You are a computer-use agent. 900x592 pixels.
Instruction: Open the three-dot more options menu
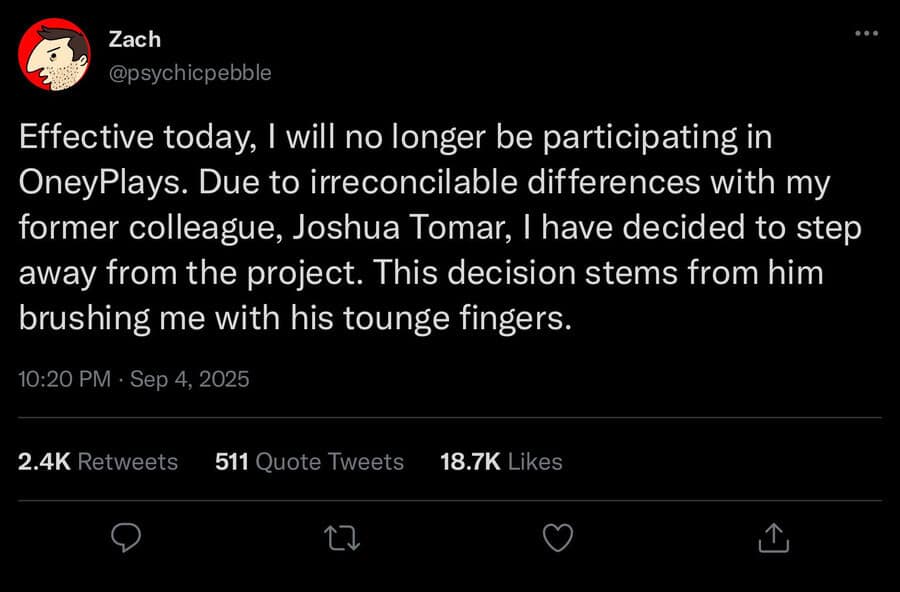(x=866, y=33)
